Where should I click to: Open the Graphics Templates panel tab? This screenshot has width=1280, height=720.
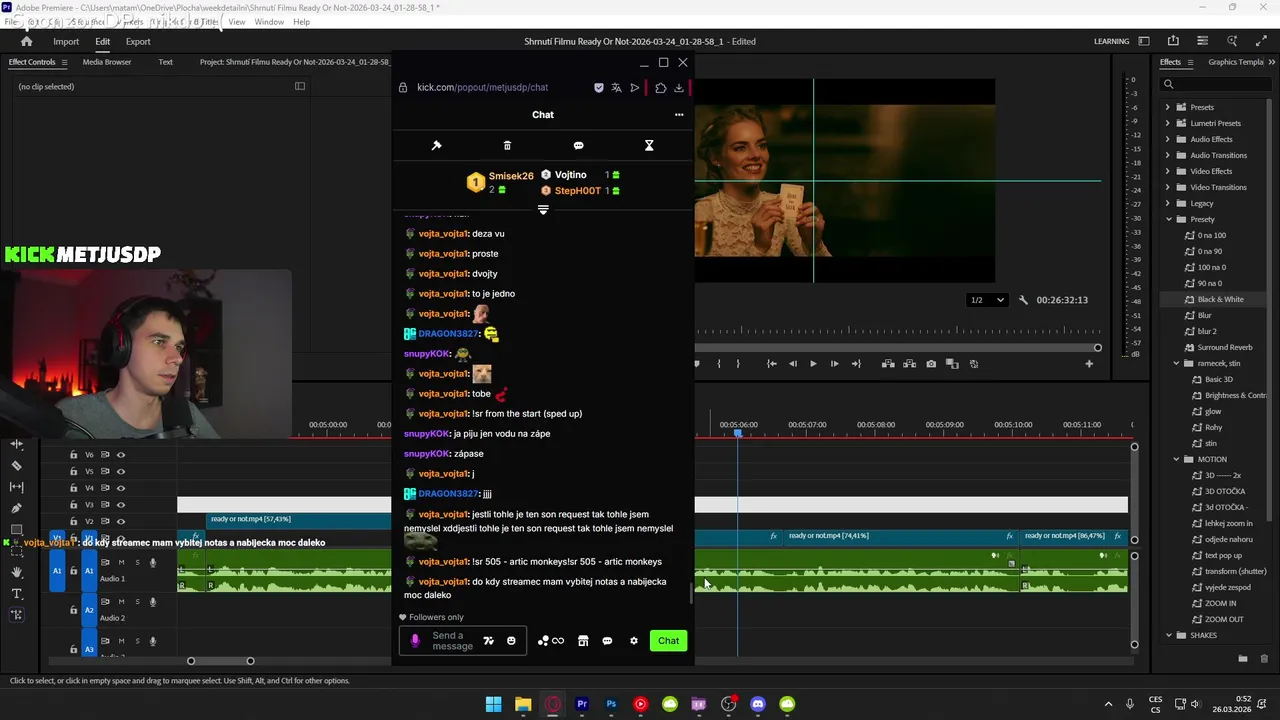pyautogui.click(x=1237, y=62)
